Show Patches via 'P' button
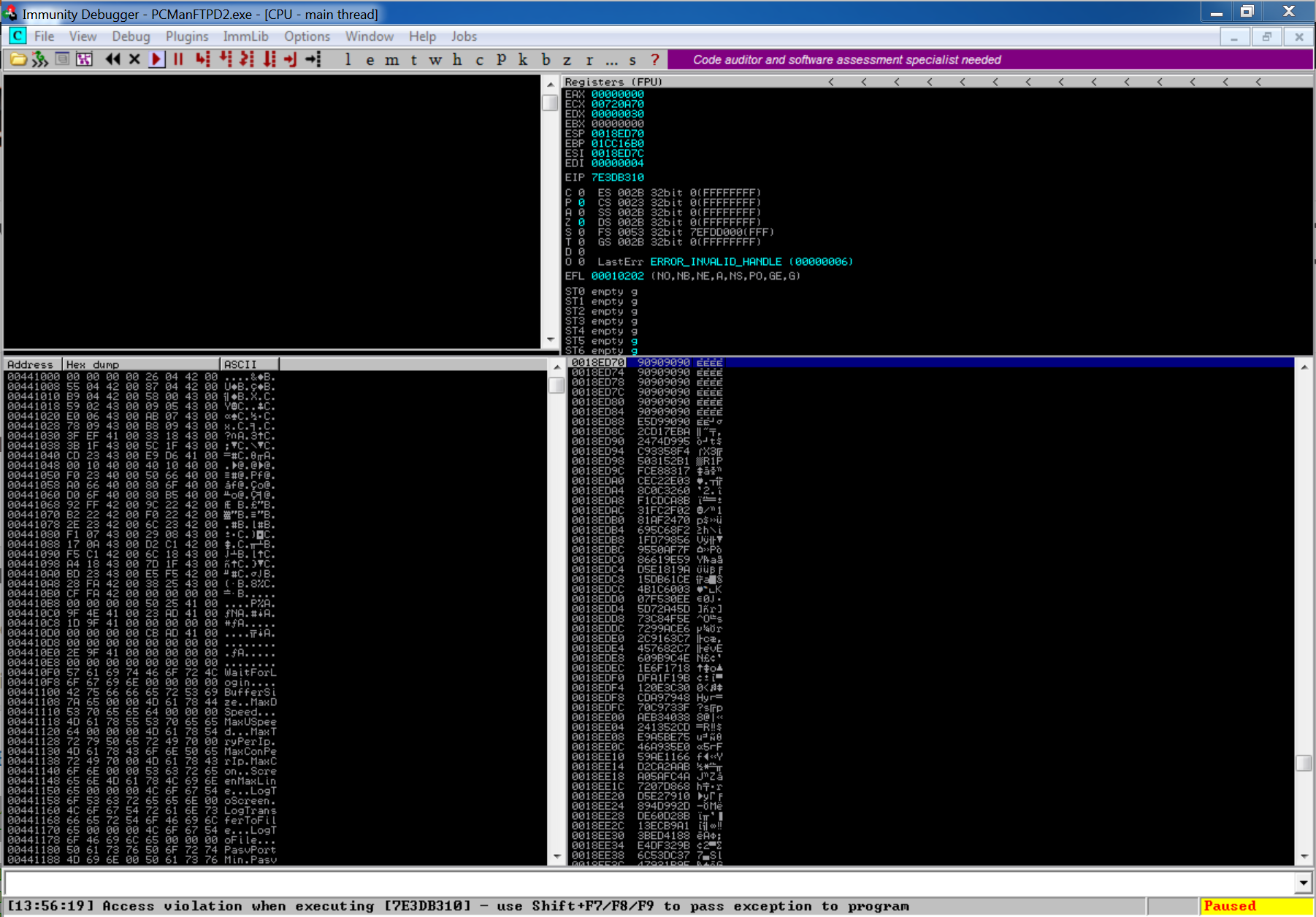 [x=501, y=60]
